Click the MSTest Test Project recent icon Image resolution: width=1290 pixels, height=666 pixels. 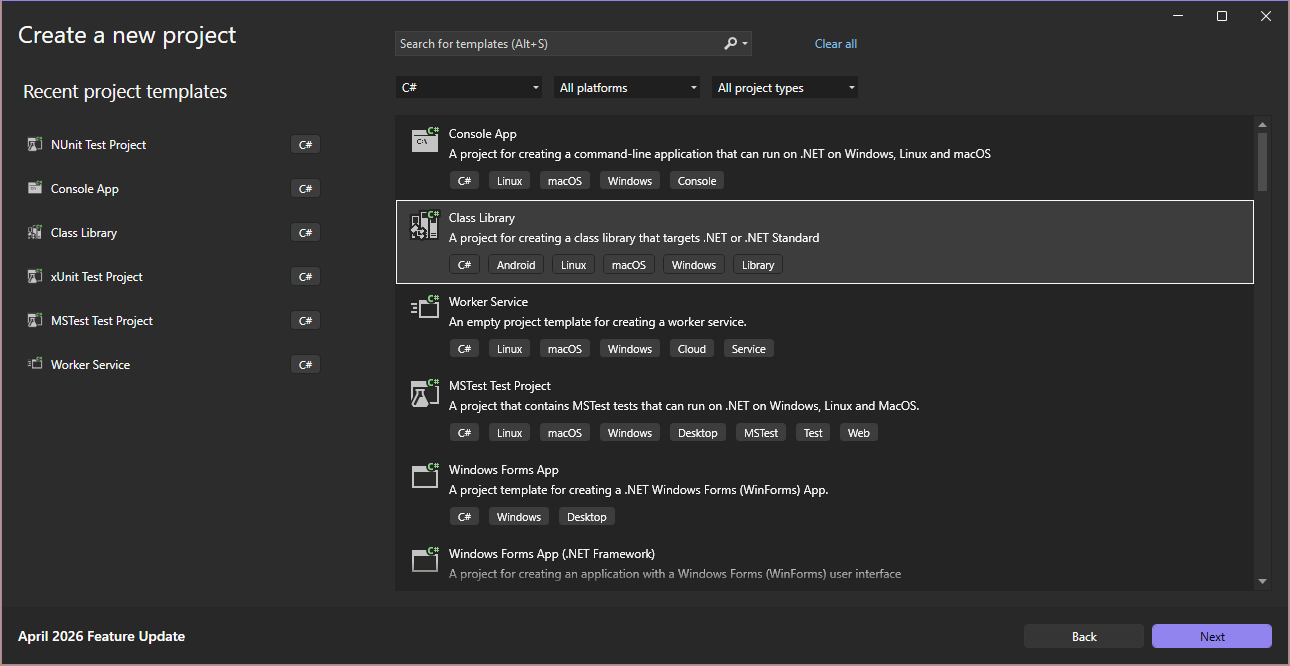[x=34, y=320]
